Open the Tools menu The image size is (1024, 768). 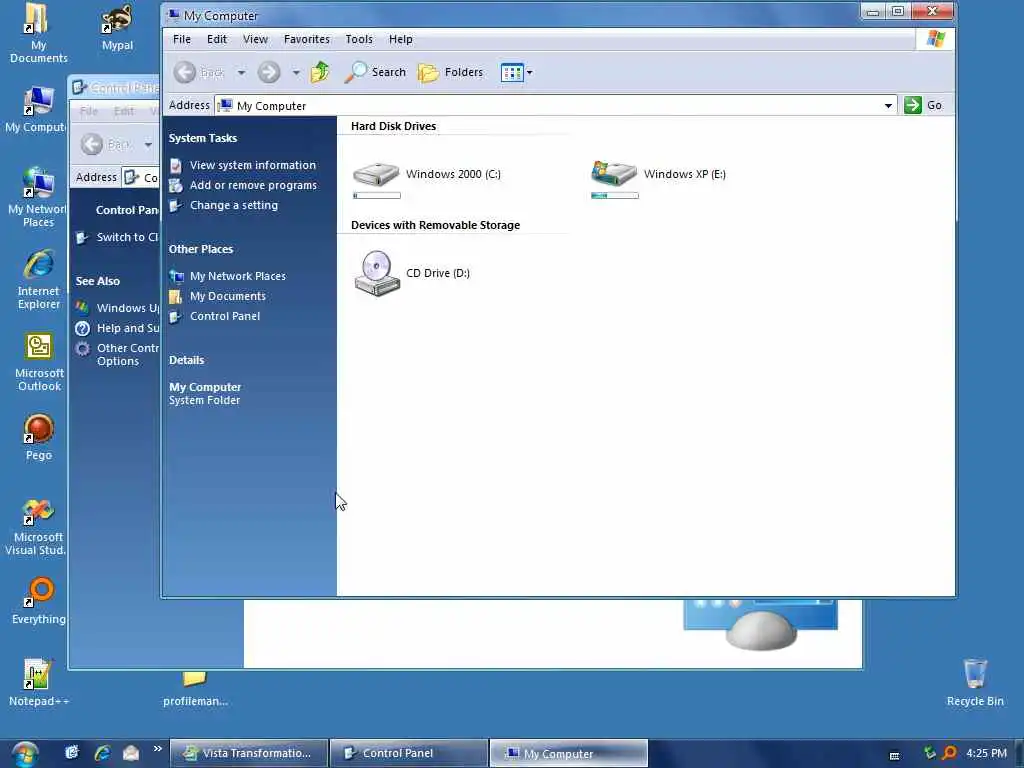pyautogui.click(x=359, y=39)
